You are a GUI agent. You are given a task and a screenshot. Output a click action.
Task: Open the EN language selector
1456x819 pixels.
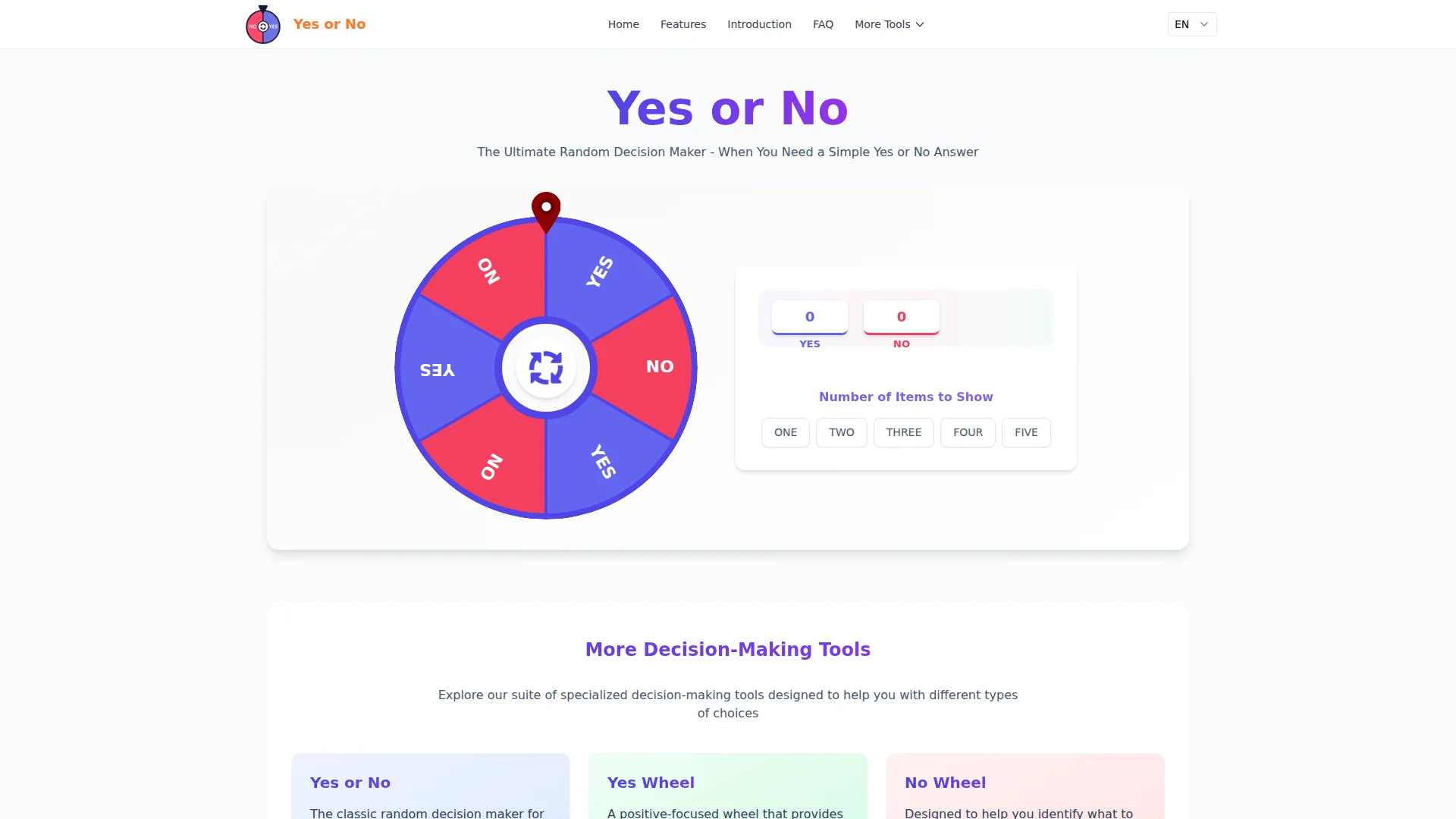click(x=1191, y=24)
